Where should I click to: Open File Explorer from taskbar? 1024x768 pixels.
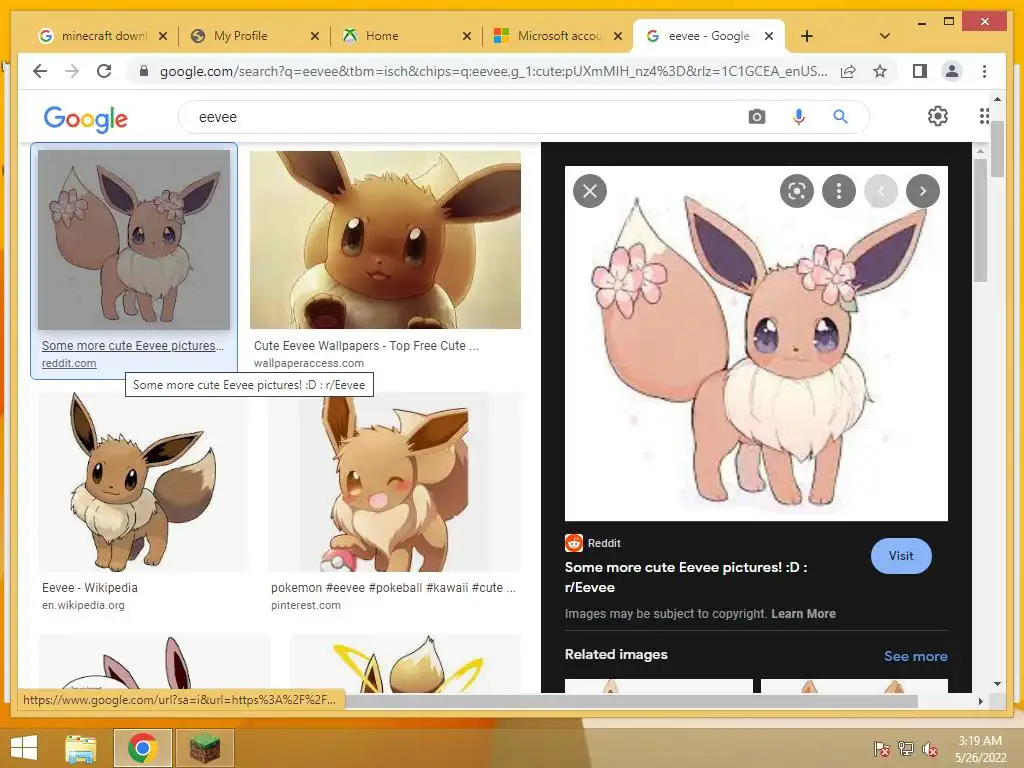click(x=81, y=748)
